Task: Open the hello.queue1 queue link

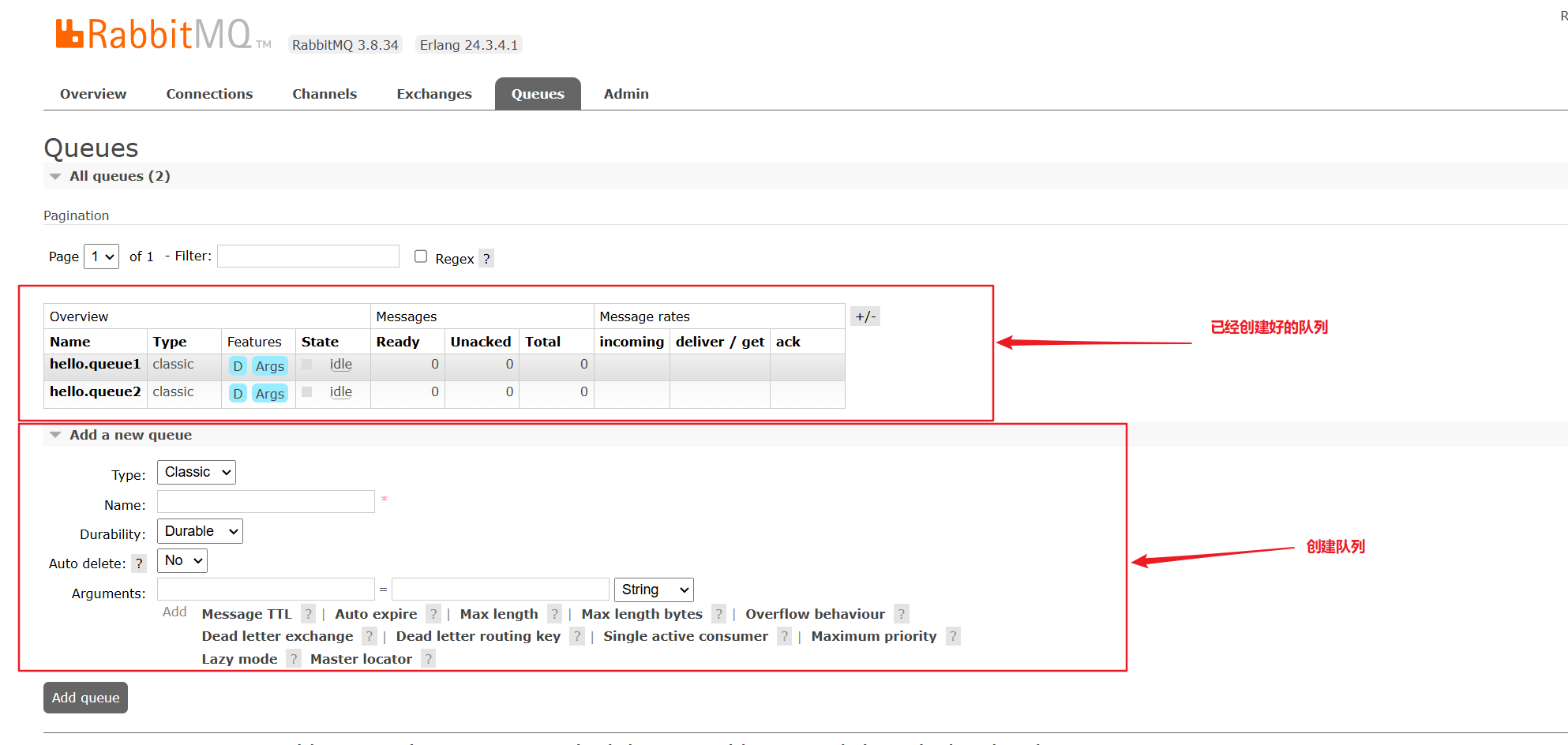Action: pos(95,364)
